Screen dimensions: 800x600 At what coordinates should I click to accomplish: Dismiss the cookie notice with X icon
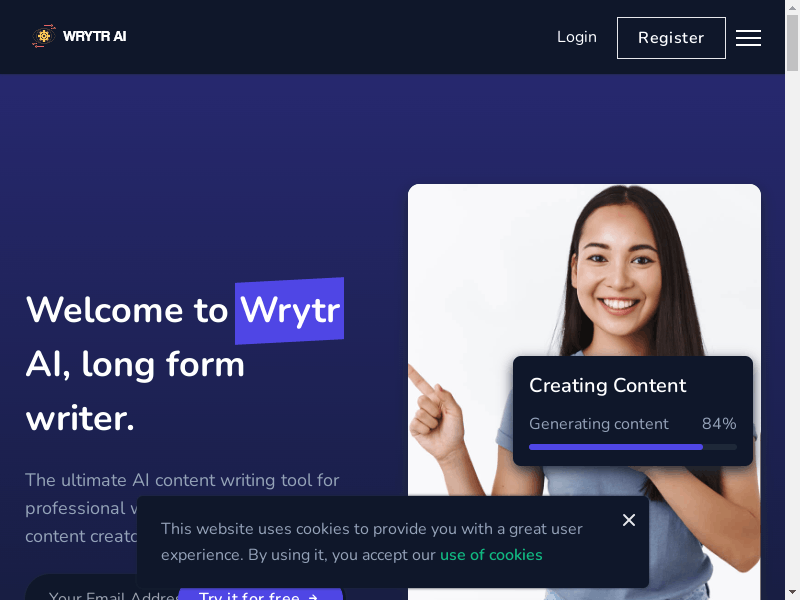629,520
